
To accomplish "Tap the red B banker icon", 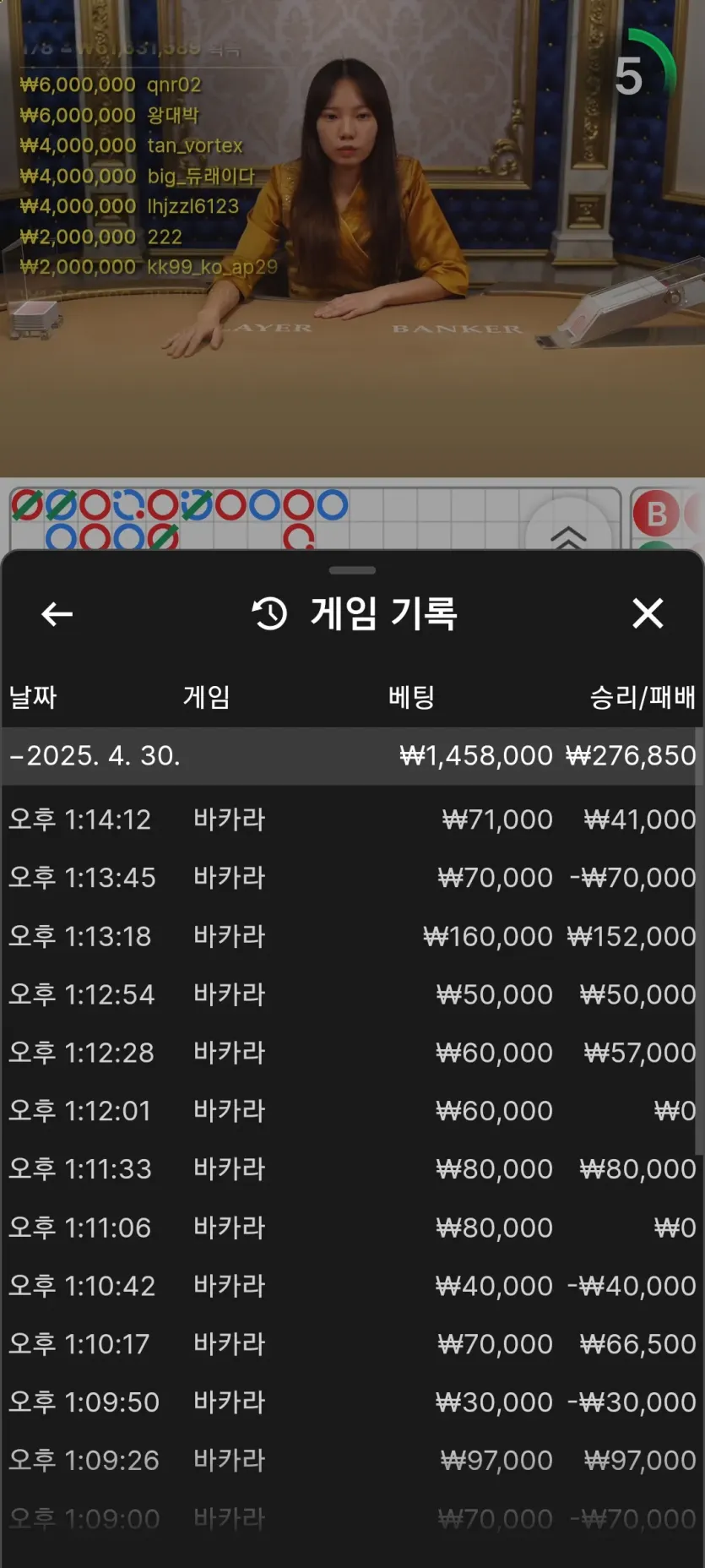I will [x=656, y=514].
